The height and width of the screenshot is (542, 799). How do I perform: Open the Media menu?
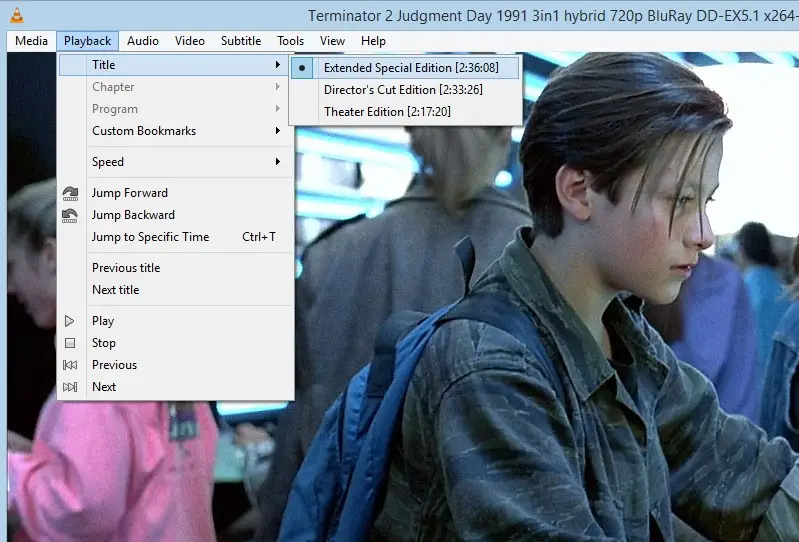pyautogui.click(x=32, y=41)
